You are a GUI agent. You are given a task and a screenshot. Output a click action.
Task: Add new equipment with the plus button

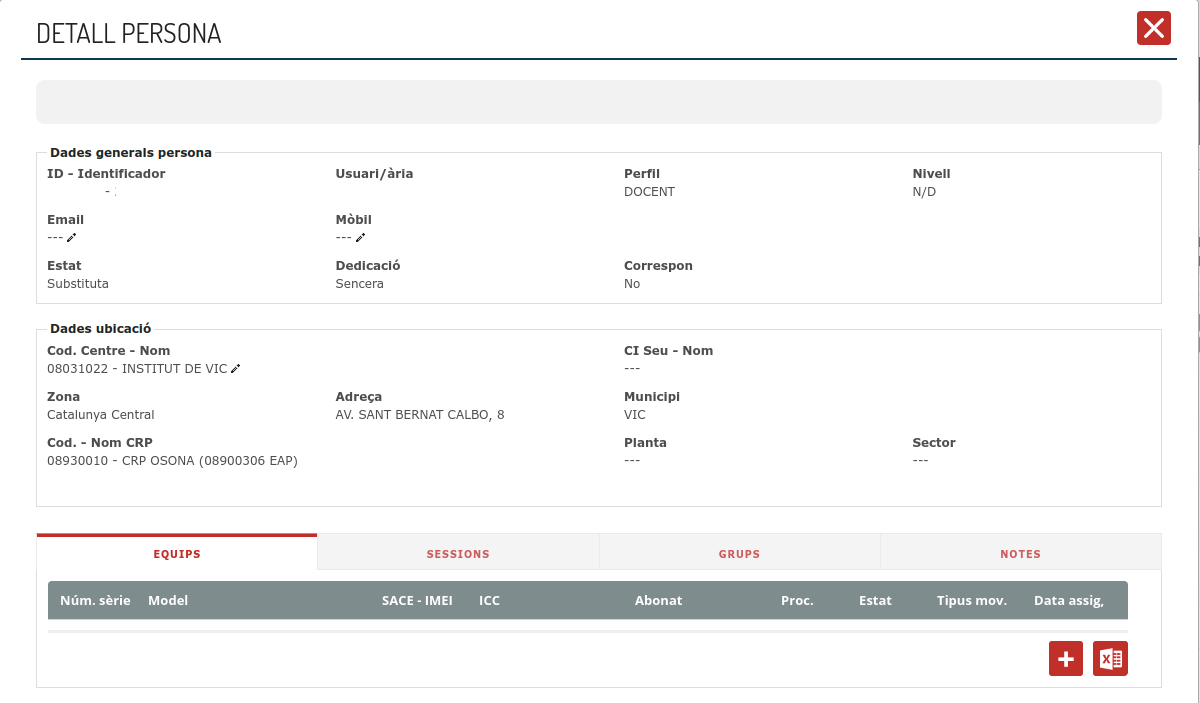coord(1065,659)
